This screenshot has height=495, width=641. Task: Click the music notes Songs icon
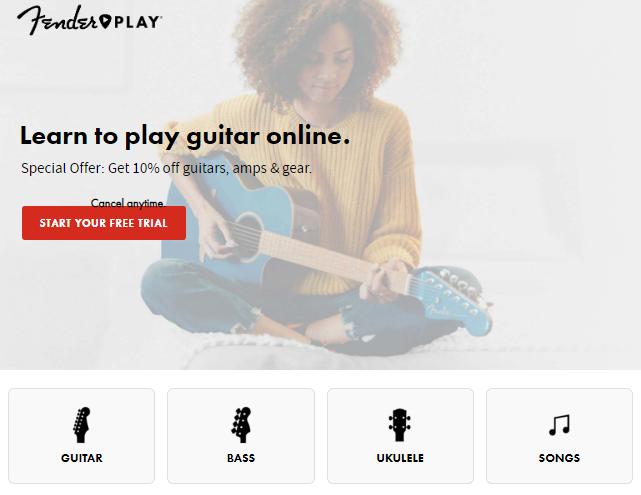(x=559, y=425)
